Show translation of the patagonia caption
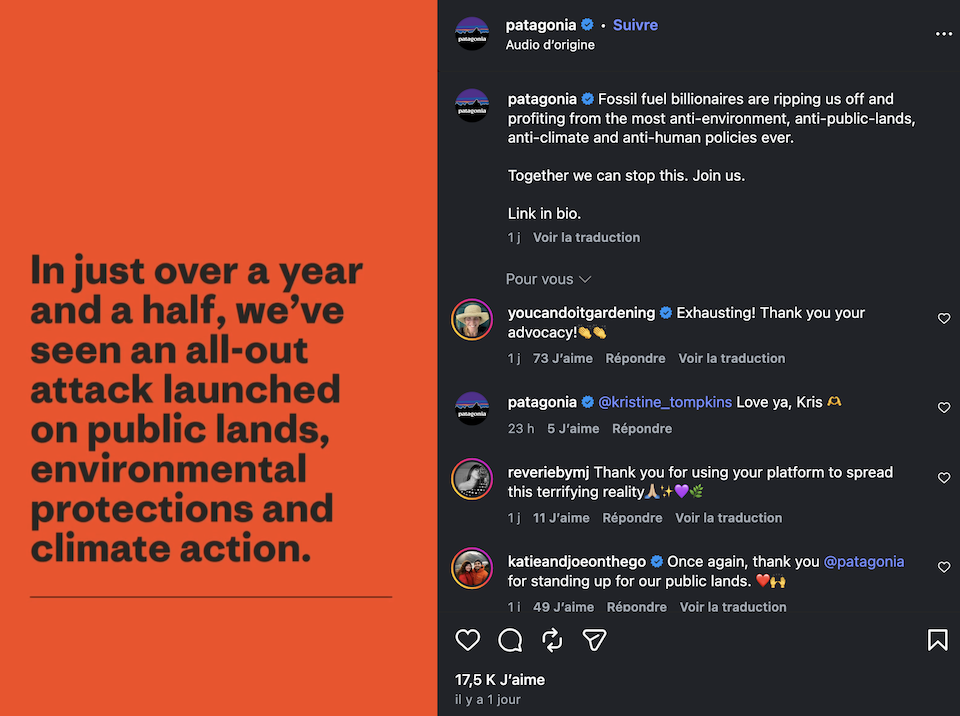Image resolution: width=960 pixels, height=716 pixels. pos(586,238)
